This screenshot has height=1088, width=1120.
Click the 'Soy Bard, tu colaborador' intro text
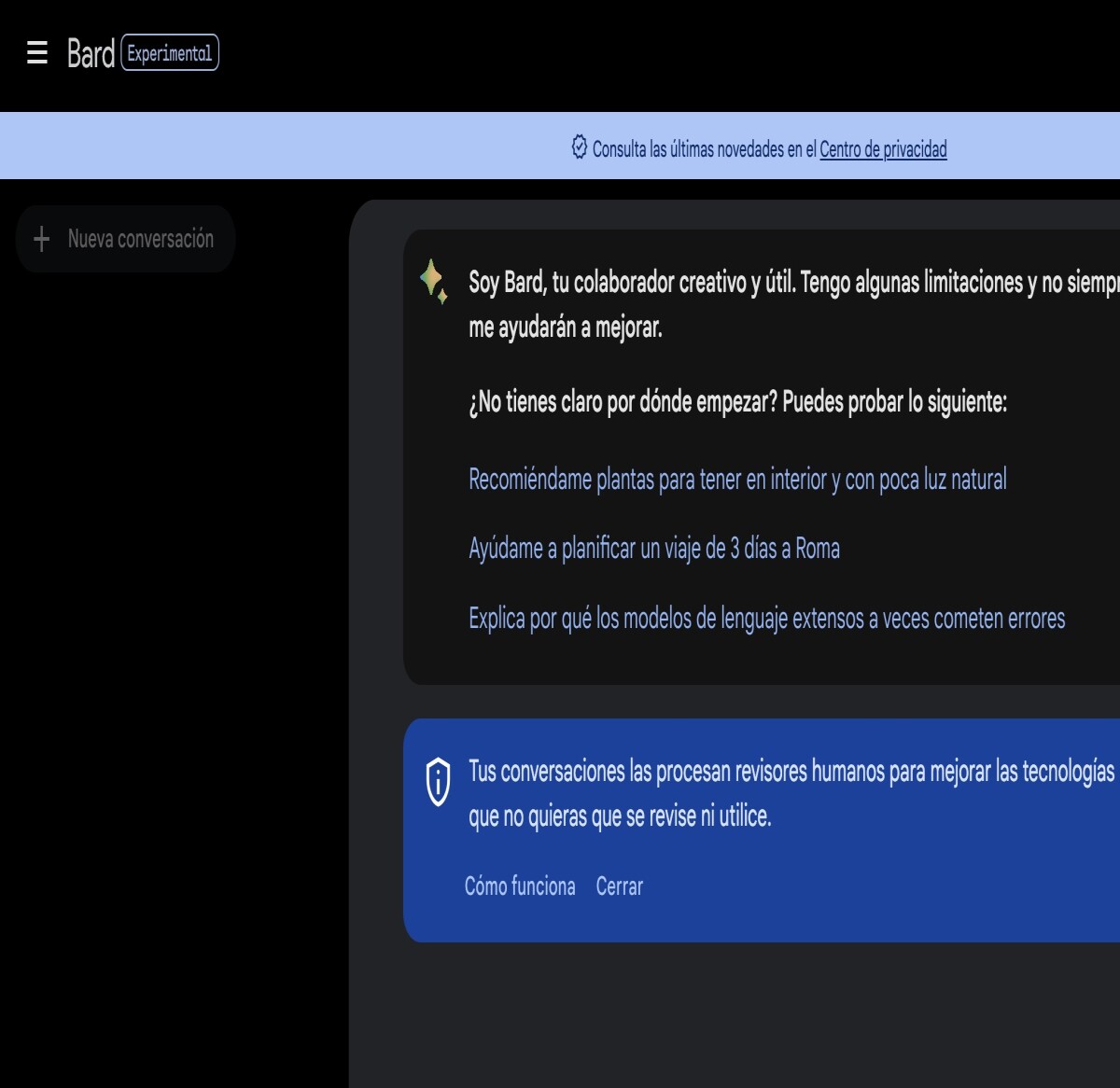pos(793,304)
